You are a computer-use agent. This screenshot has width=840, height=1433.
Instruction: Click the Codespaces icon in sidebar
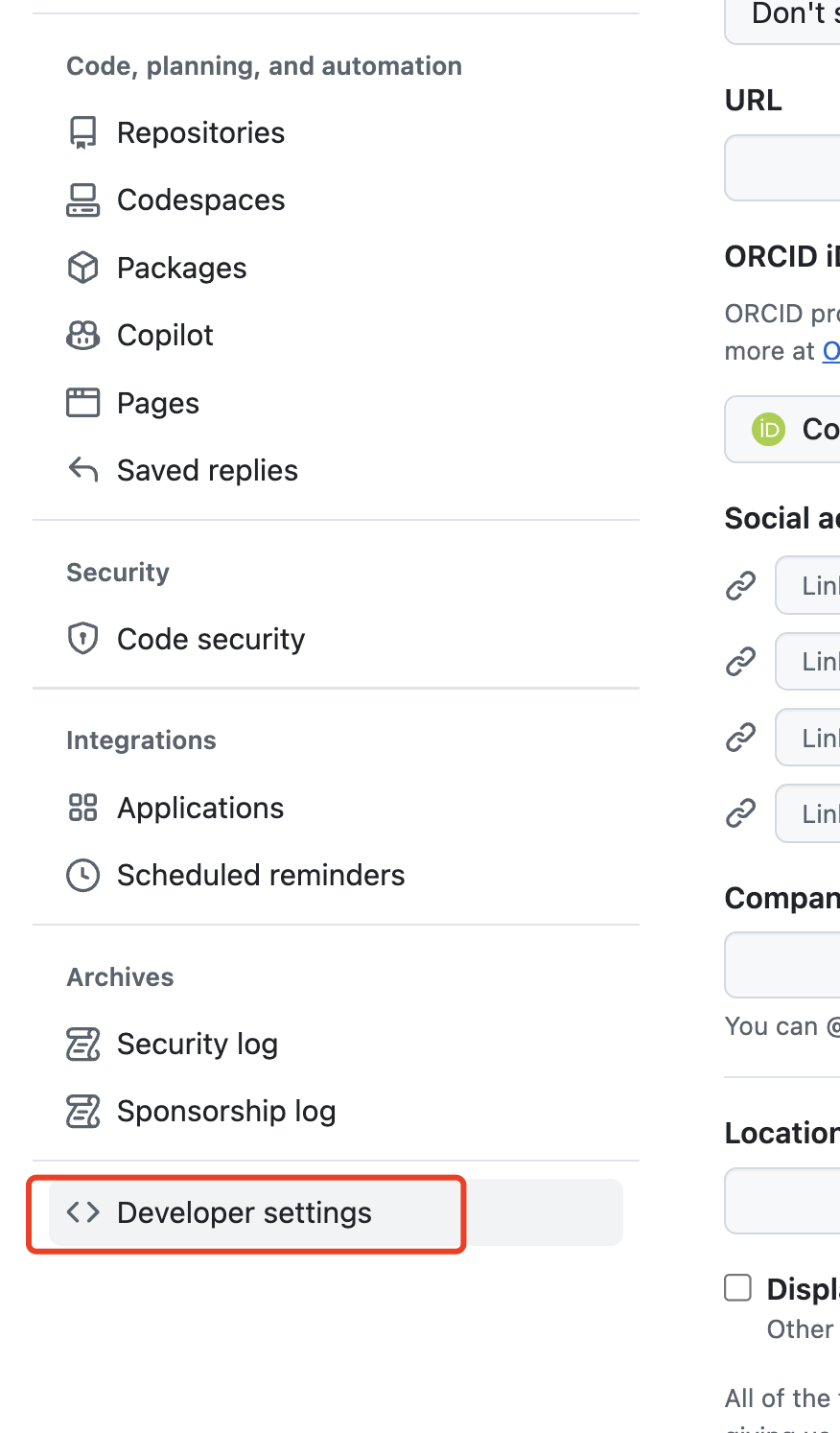click(x=83, y=200)
